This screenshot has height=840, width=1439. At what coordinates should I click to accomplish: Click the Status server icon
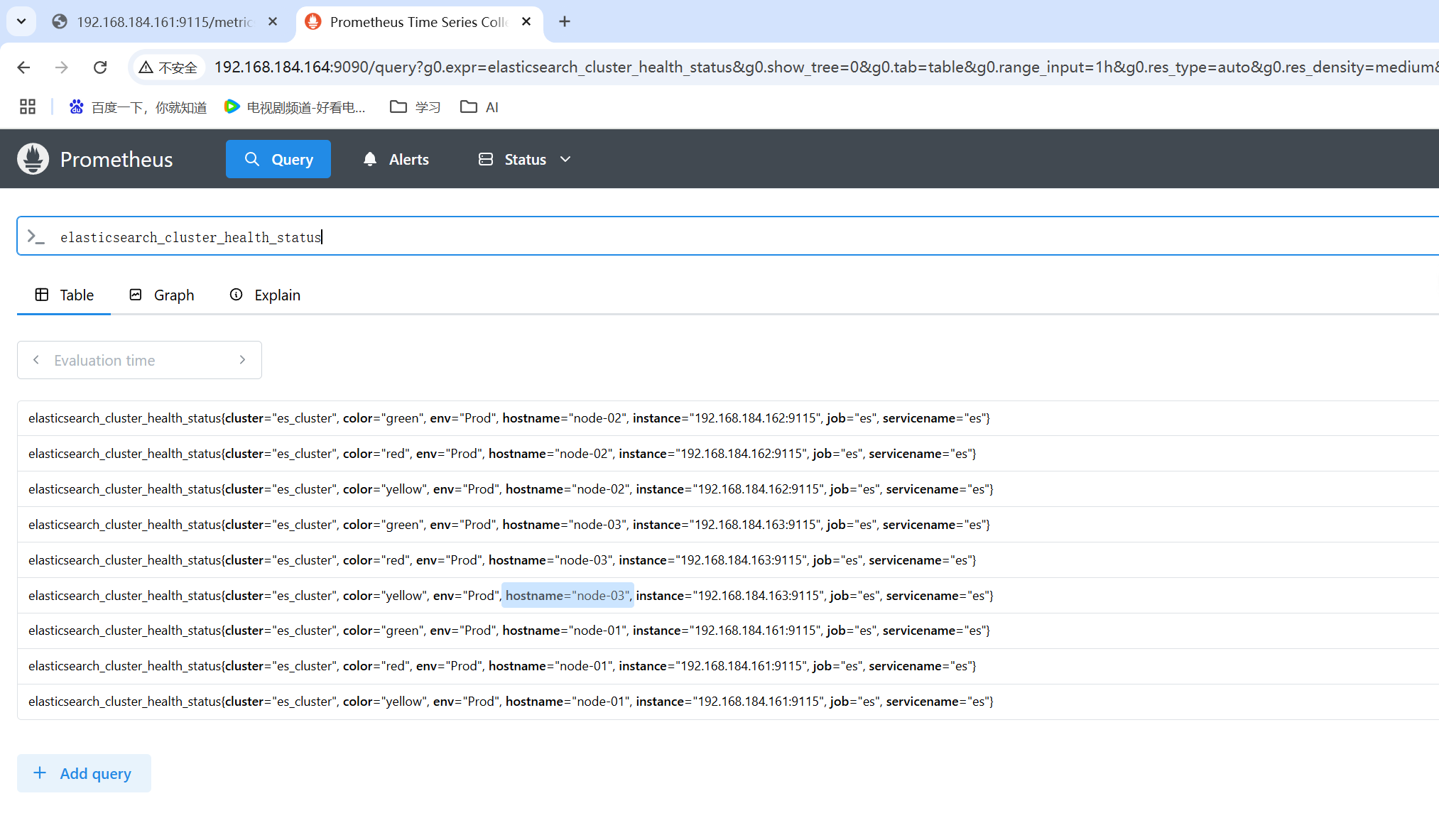486,159
